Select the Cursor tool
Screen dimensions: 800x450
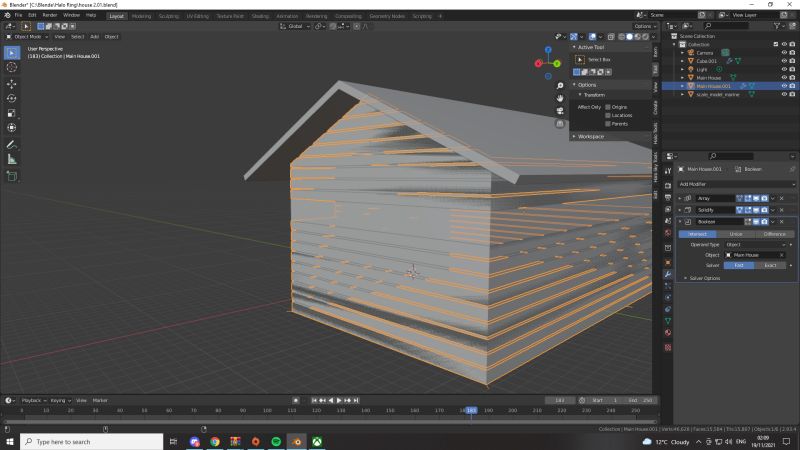pos(12,67)
